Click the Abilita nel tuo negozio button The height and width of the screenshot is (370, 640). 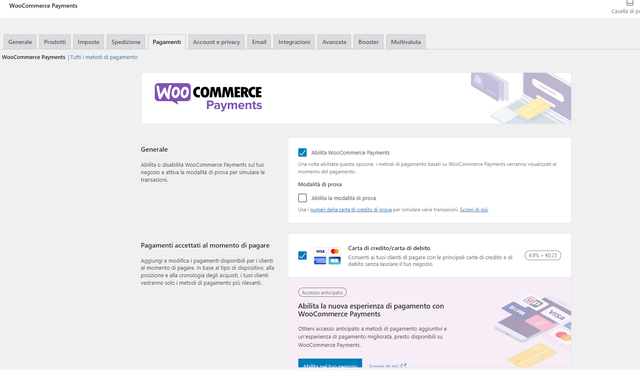[330, 364]
